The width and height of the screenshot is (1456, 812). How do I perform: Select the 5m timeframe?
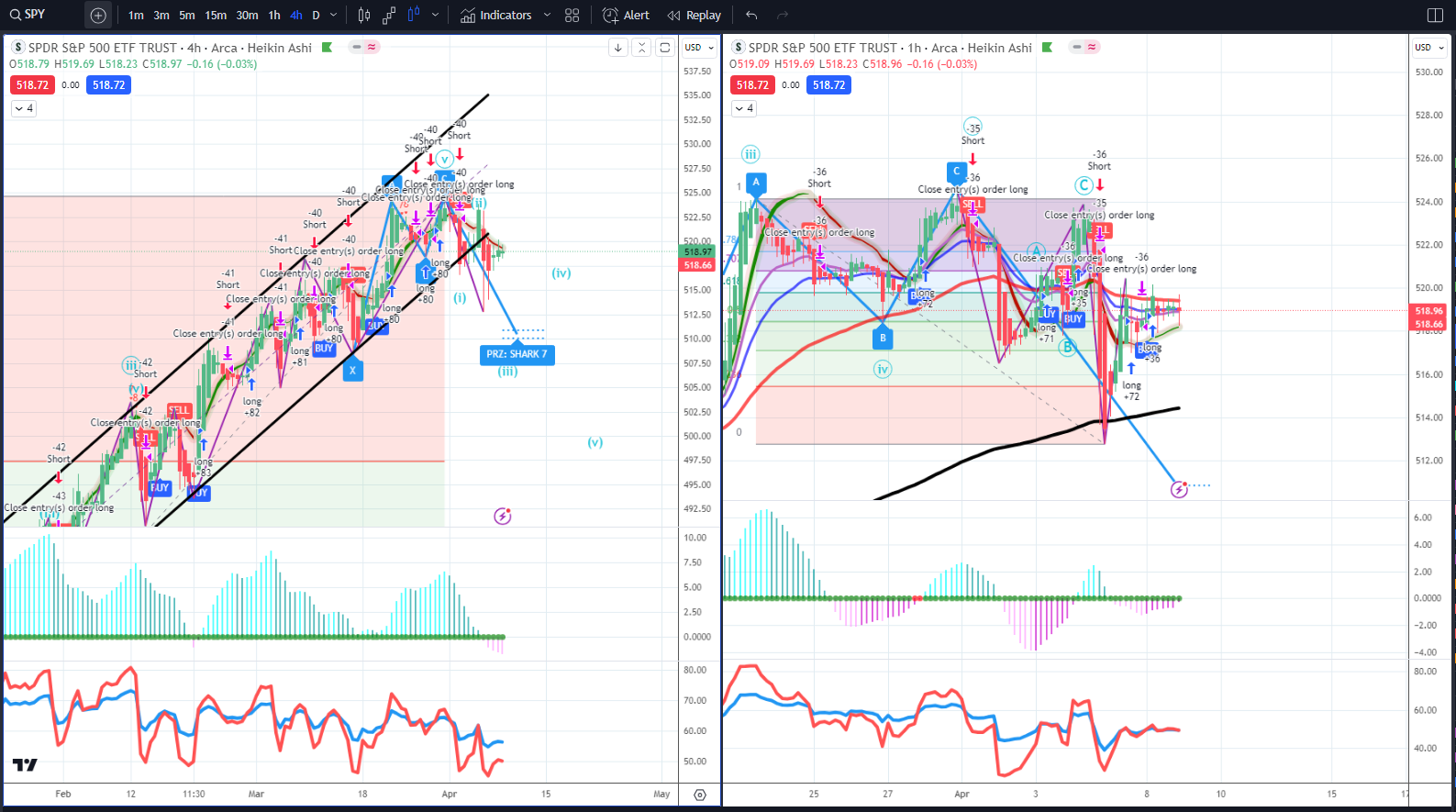187,15
